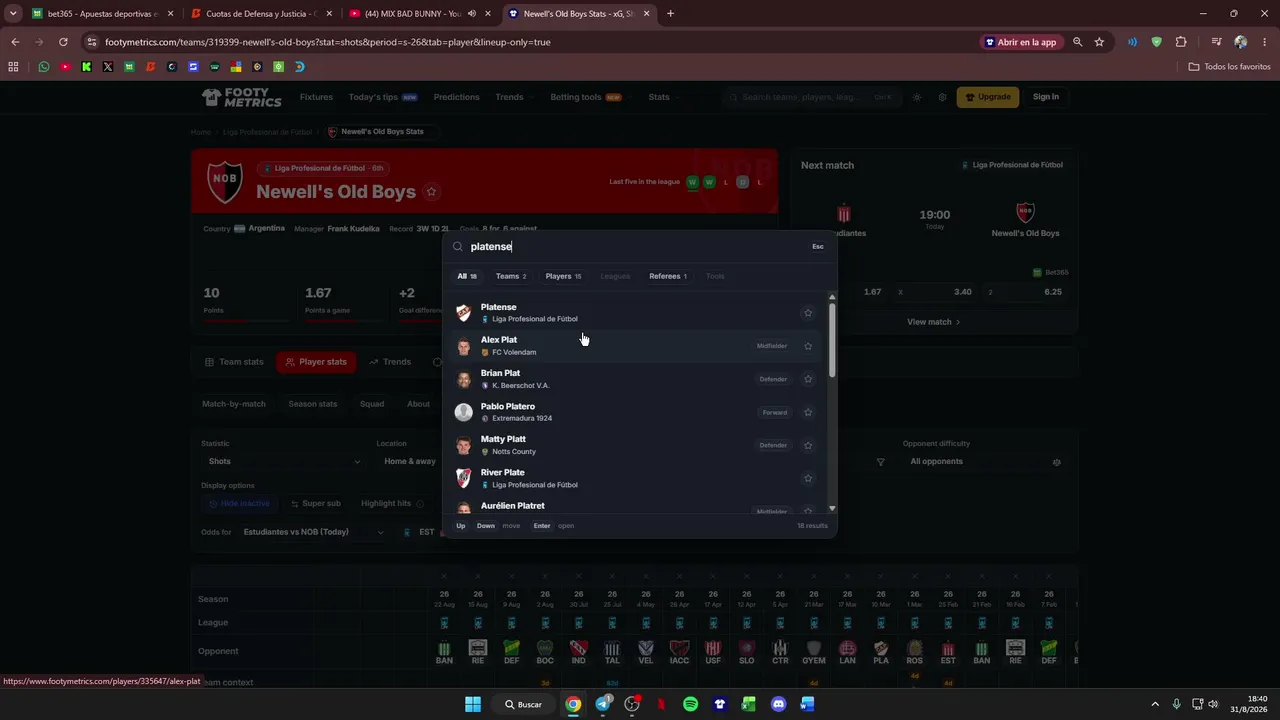The image size is (1280, 720).
Task: Filter search results to Teams
Action: [511, 276]
